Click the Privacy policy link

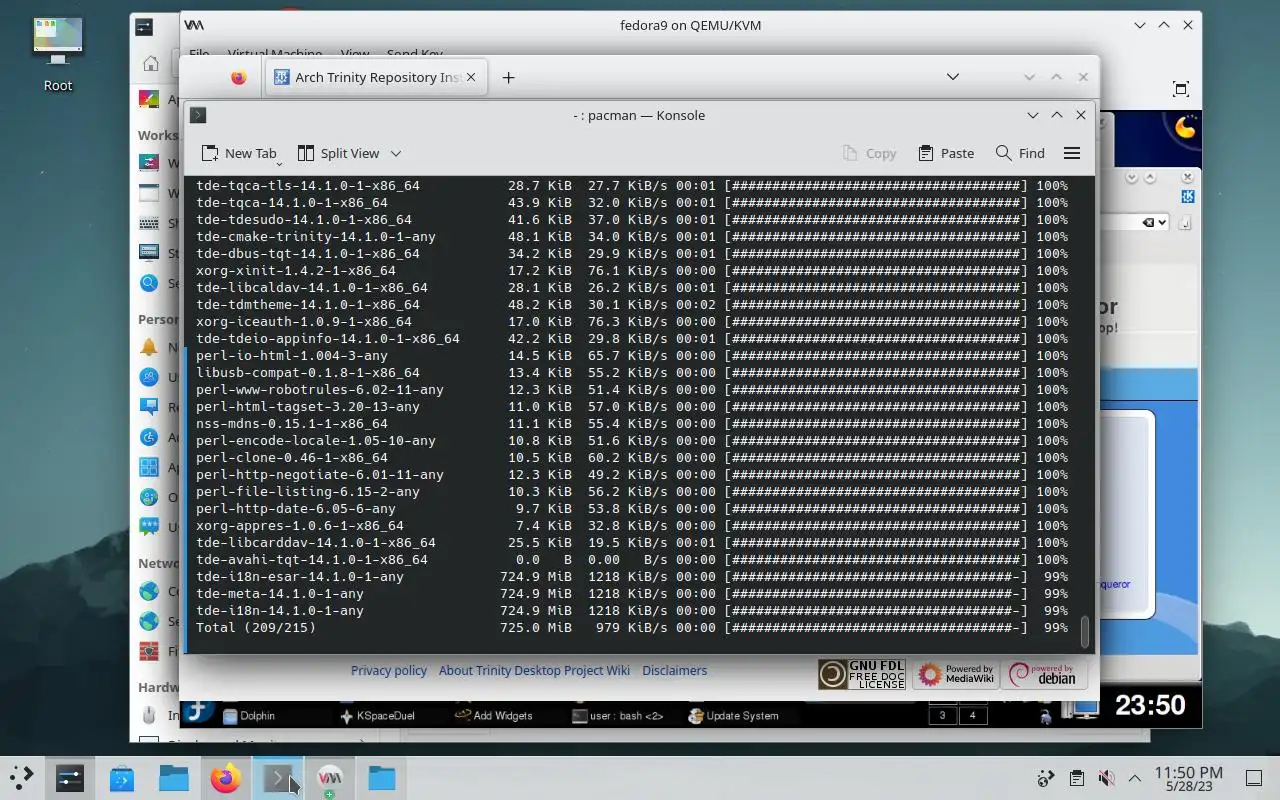[x=389, y=671]
